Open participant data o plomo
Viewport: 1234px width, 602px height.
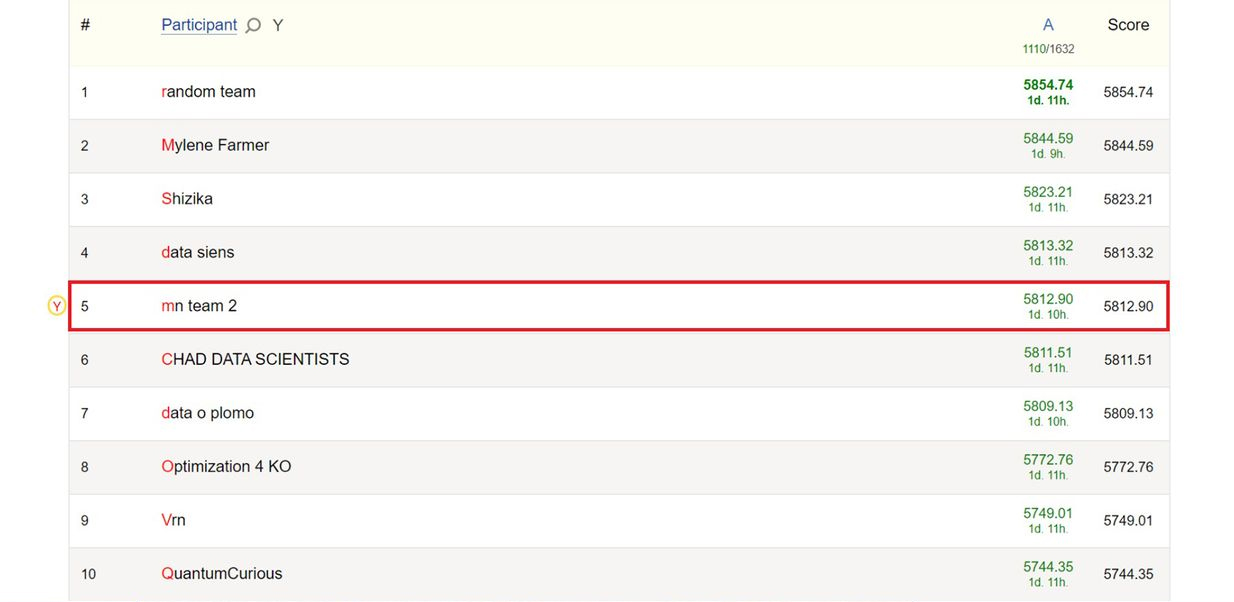tap(207, 413)
